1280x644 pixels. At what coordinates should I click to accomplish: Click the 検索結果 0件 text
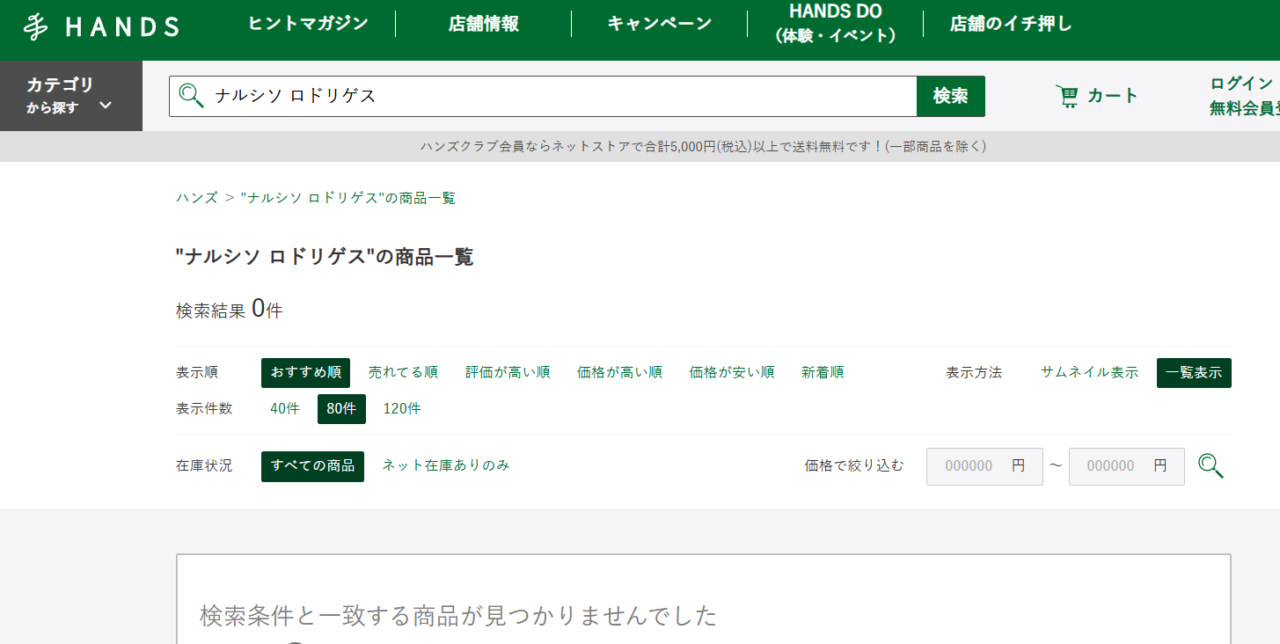pos(229,310)
